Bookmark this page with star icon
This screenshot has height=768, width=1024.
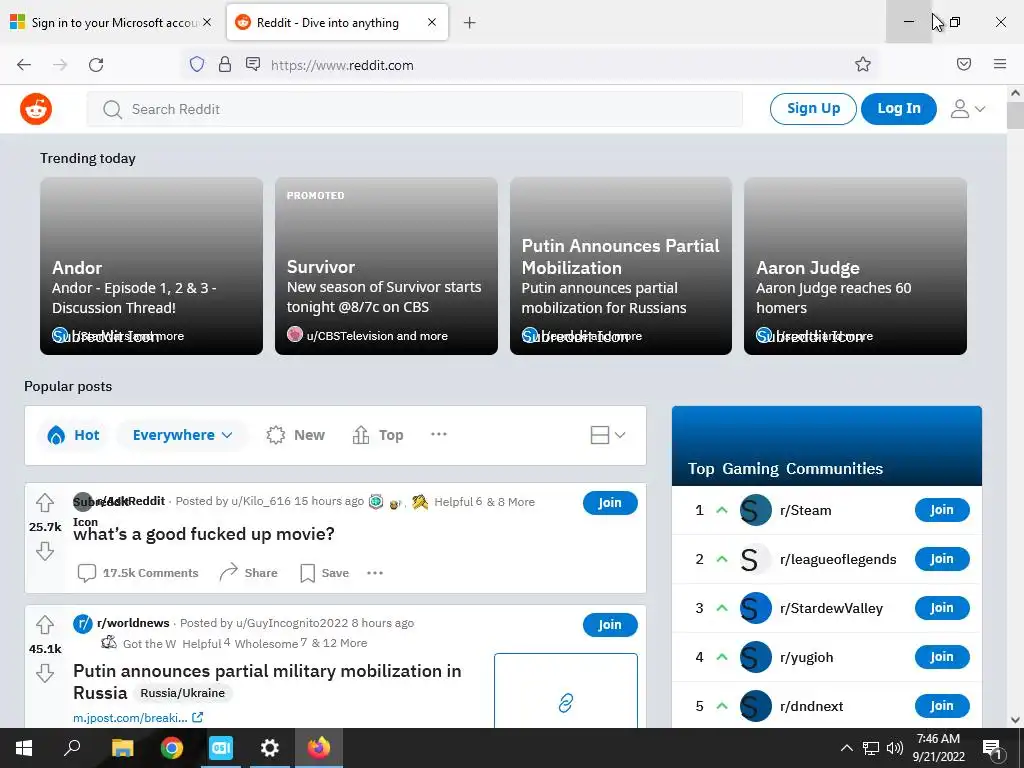point(863,64)
